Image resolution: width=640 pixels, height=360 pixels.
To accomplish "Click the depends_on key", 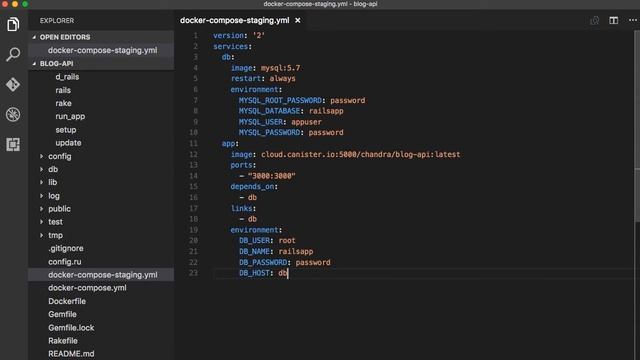I will [252, 187].
